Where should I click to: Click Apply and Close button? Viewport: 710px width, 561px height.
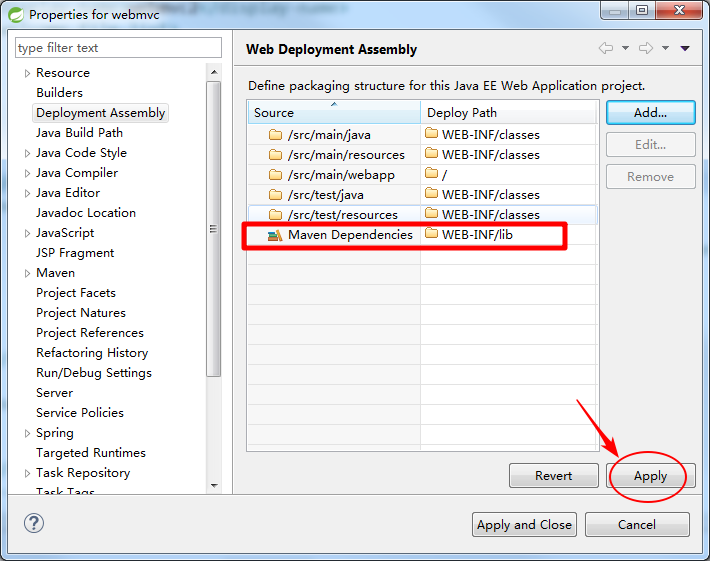(x=524, y=525)
